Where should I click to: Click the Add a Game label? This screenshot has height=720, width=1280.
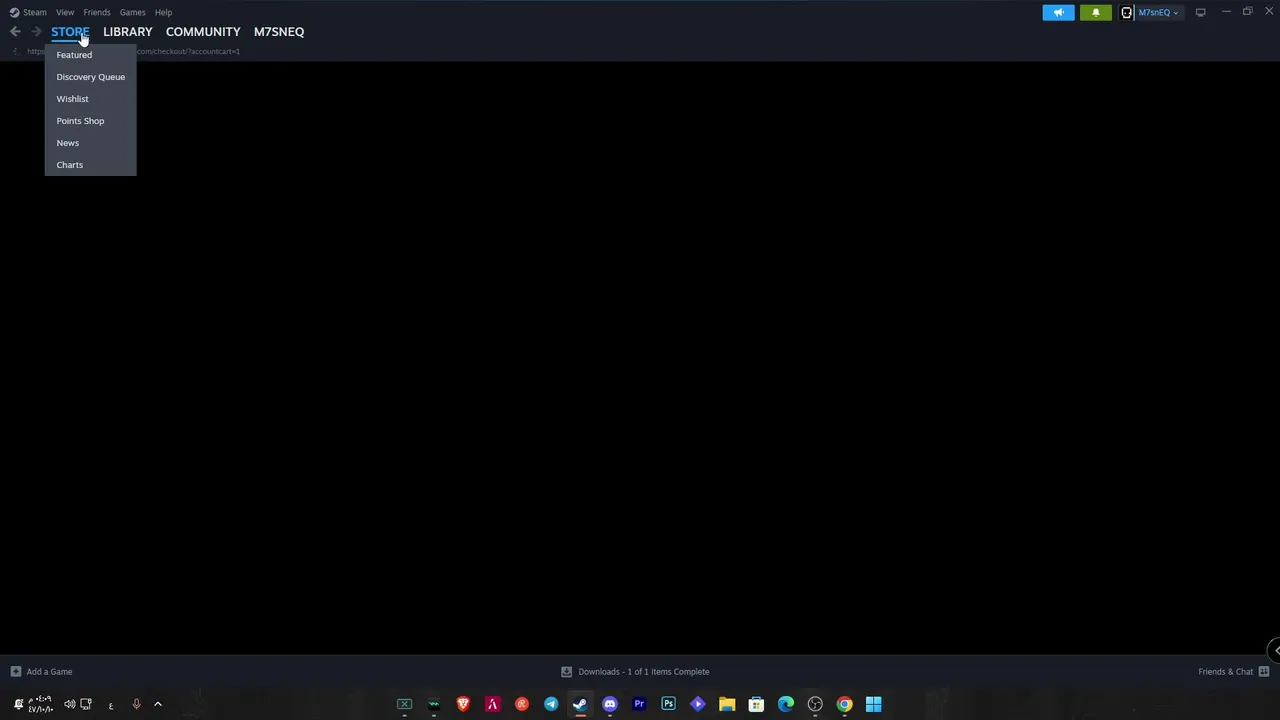coord(49,672)
